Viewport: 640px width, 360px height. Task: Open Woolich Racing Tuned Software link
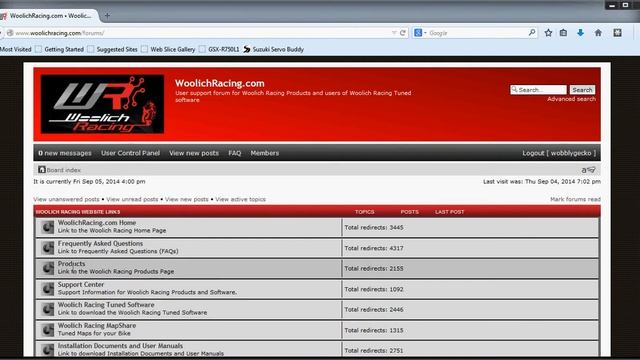[x=106, y=305]
